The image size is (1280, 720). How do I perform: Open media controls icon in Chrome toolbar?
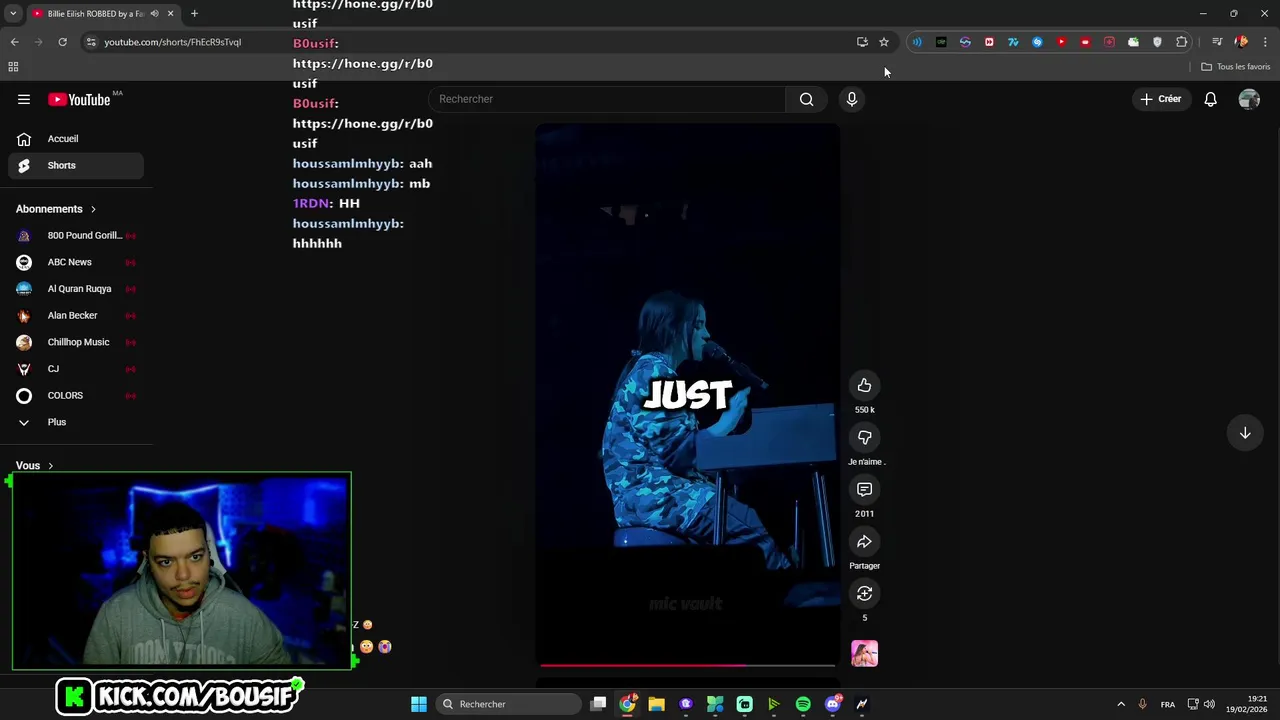[1217, 42]
